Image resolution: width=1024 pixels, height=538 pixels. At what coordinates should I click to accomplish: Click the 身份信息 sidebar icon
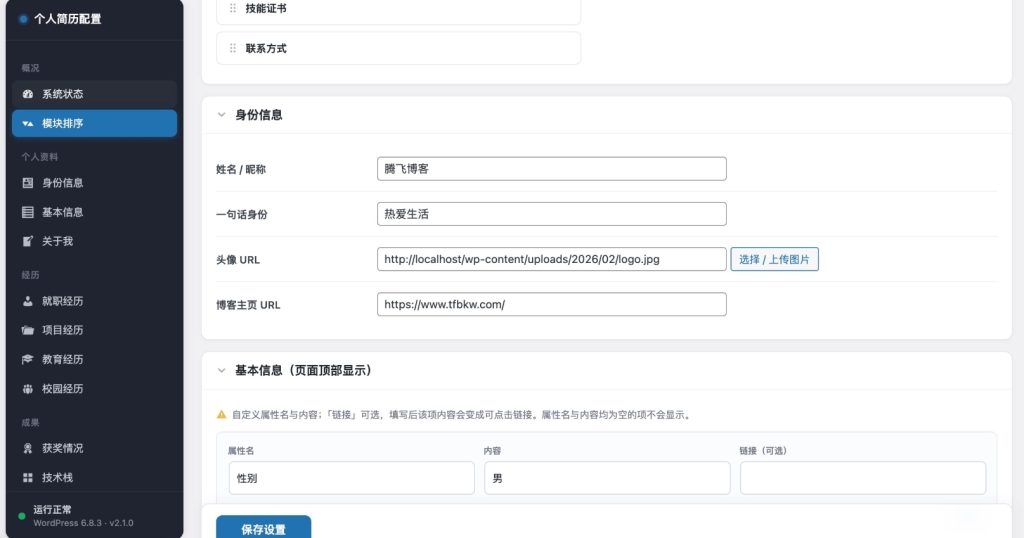coord(27,183)
